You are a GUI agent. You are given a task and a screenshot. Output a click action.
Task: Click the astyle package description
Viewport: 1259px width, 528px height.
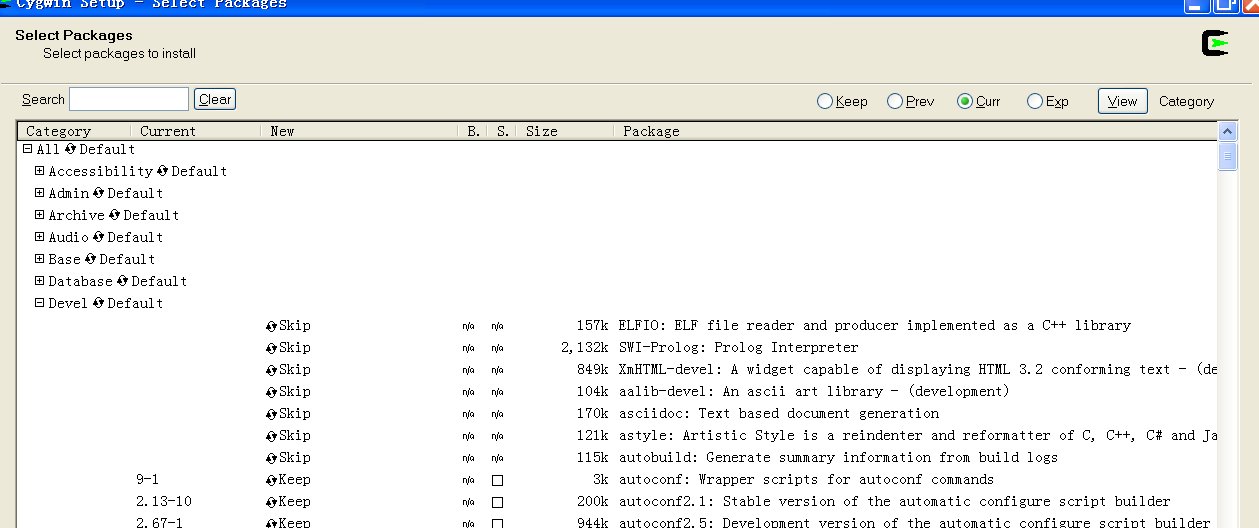[917, 436]
